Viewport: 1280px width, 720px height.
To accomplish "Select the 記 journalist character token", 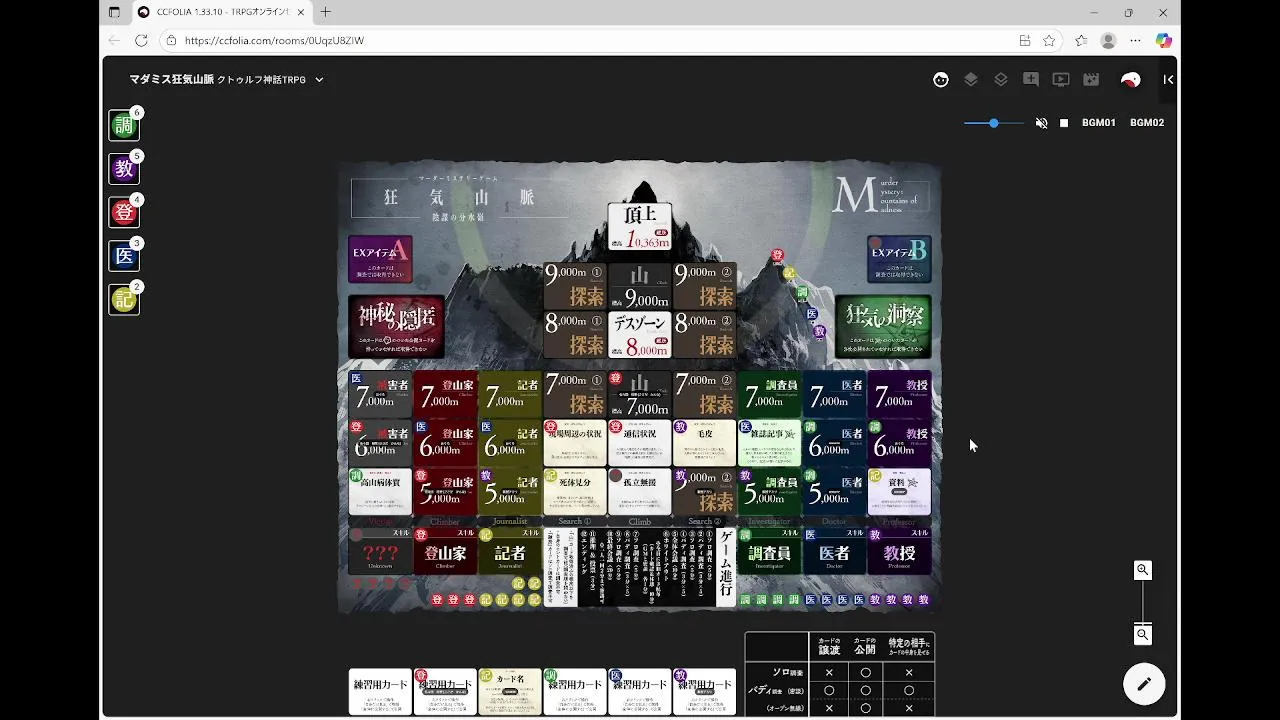I will point(124,299).
